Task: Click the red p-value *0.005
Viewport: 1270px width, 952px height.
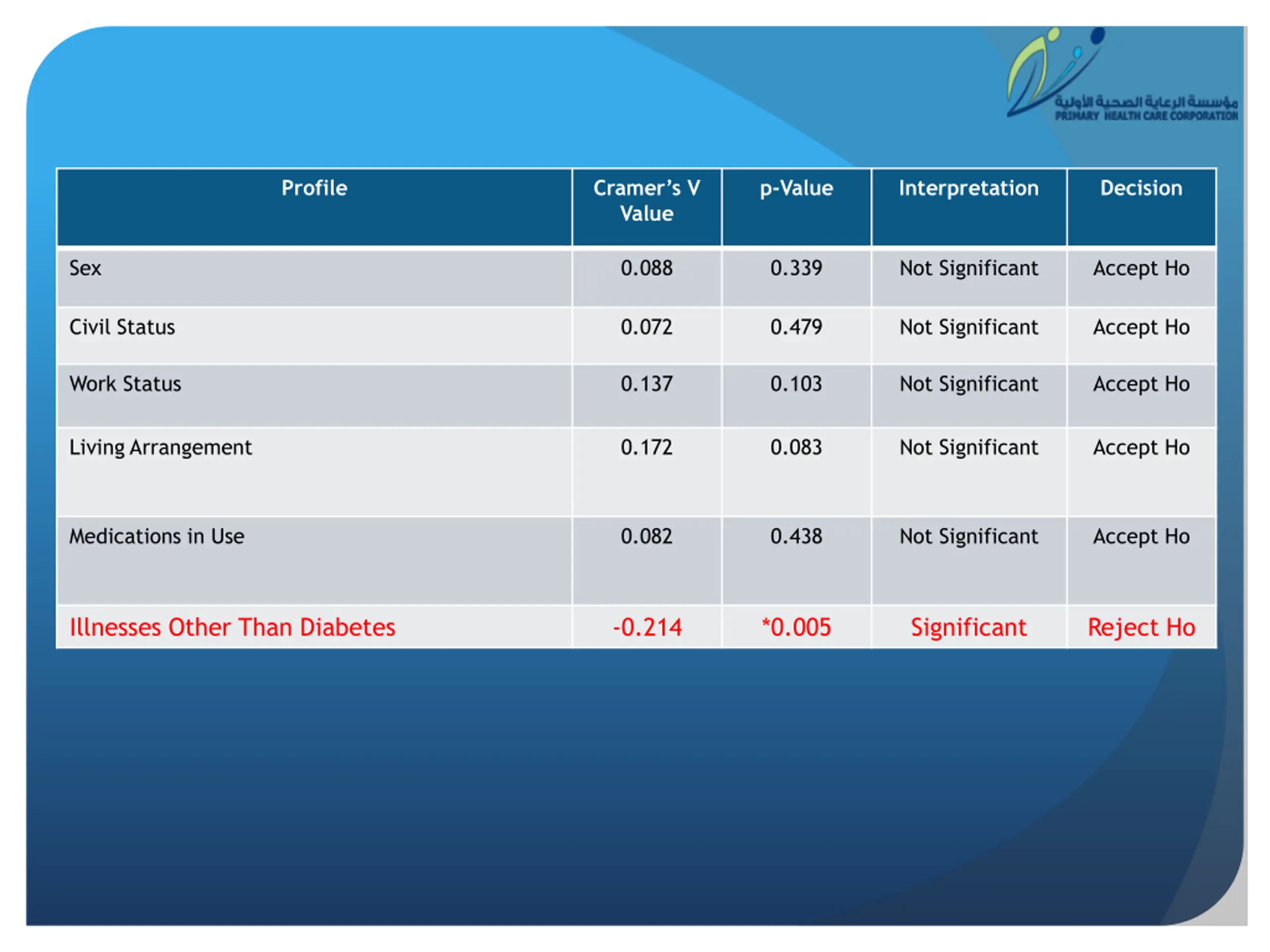Action: click(796, 627)
